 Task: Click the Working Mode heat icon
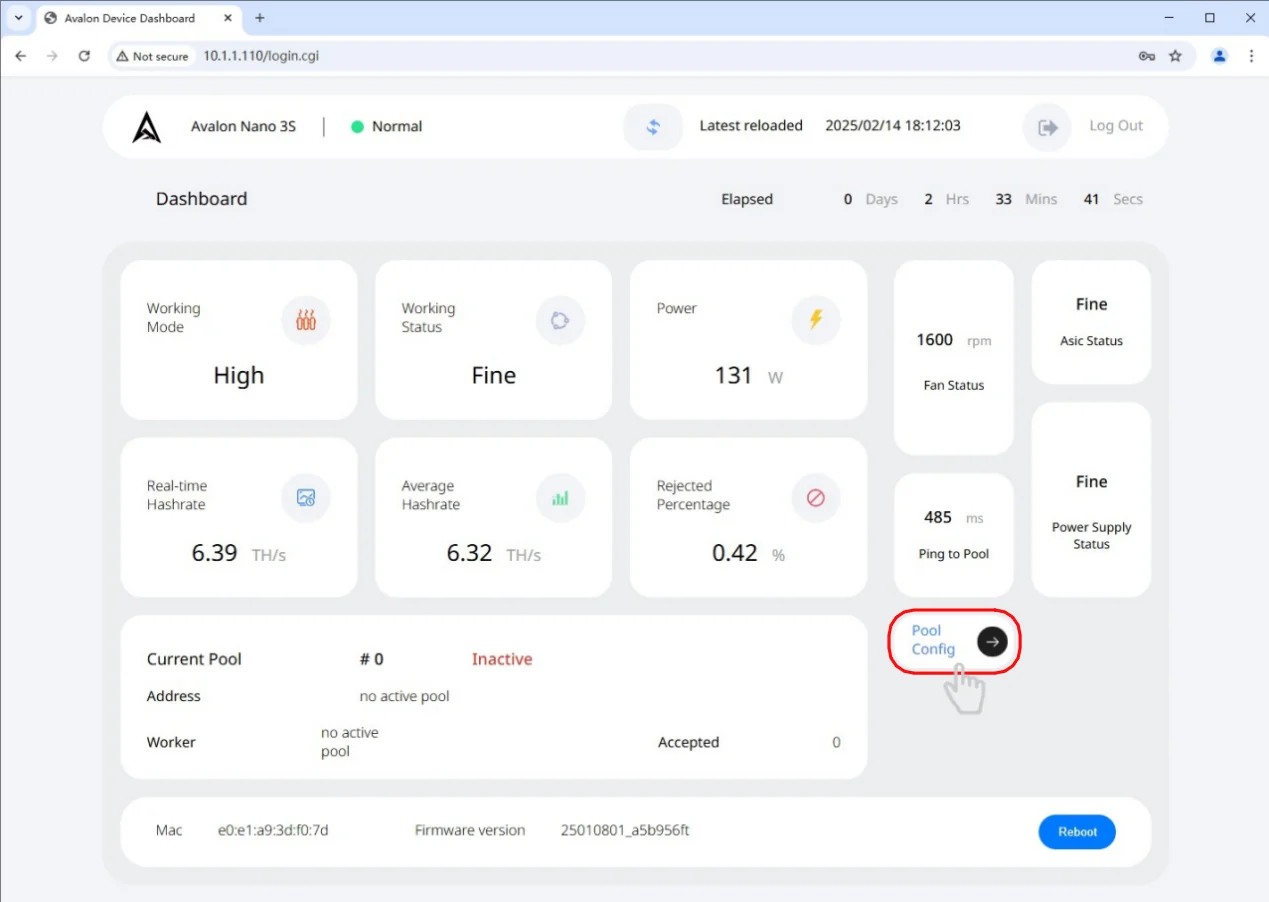306,320
